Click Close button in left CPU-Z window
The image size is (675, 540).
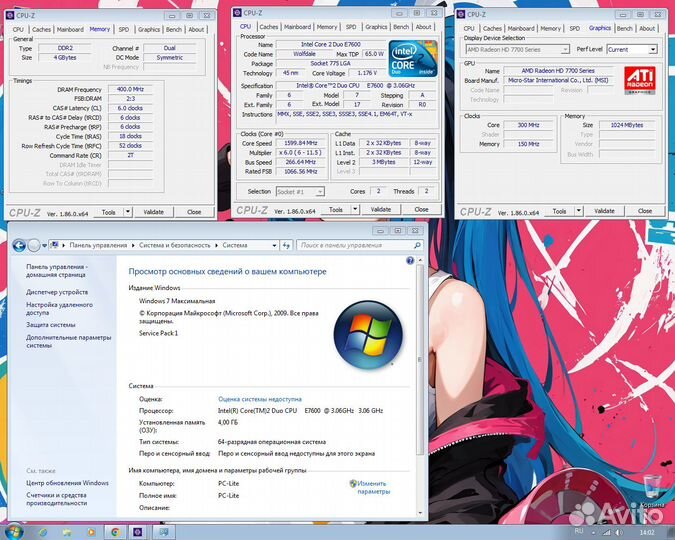[x=194, y=212]
